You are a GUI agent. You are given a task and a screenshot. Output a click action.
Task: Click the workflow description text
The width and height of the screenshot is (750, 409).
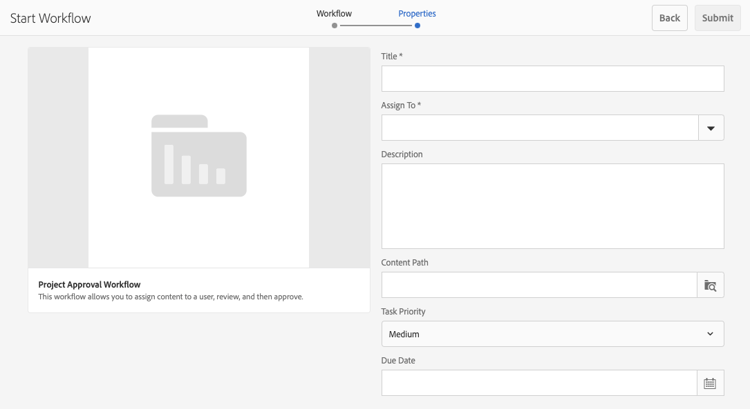[171, 297]
